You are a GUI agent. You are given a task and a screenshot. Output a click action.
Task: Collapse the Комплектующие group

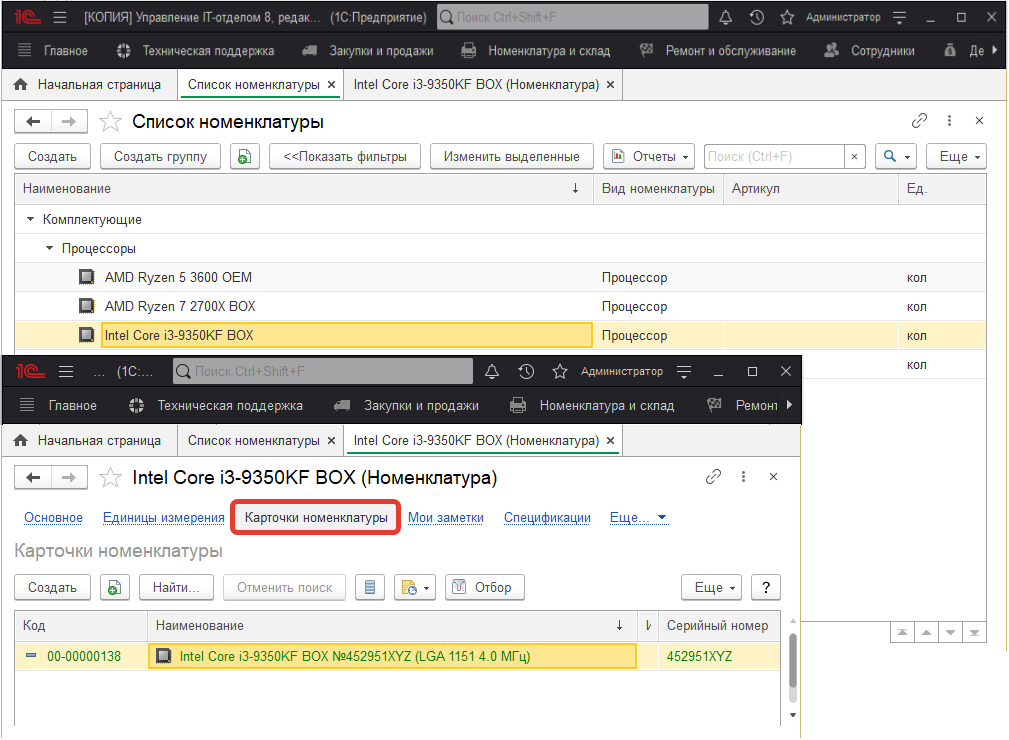tap(30, 219)
